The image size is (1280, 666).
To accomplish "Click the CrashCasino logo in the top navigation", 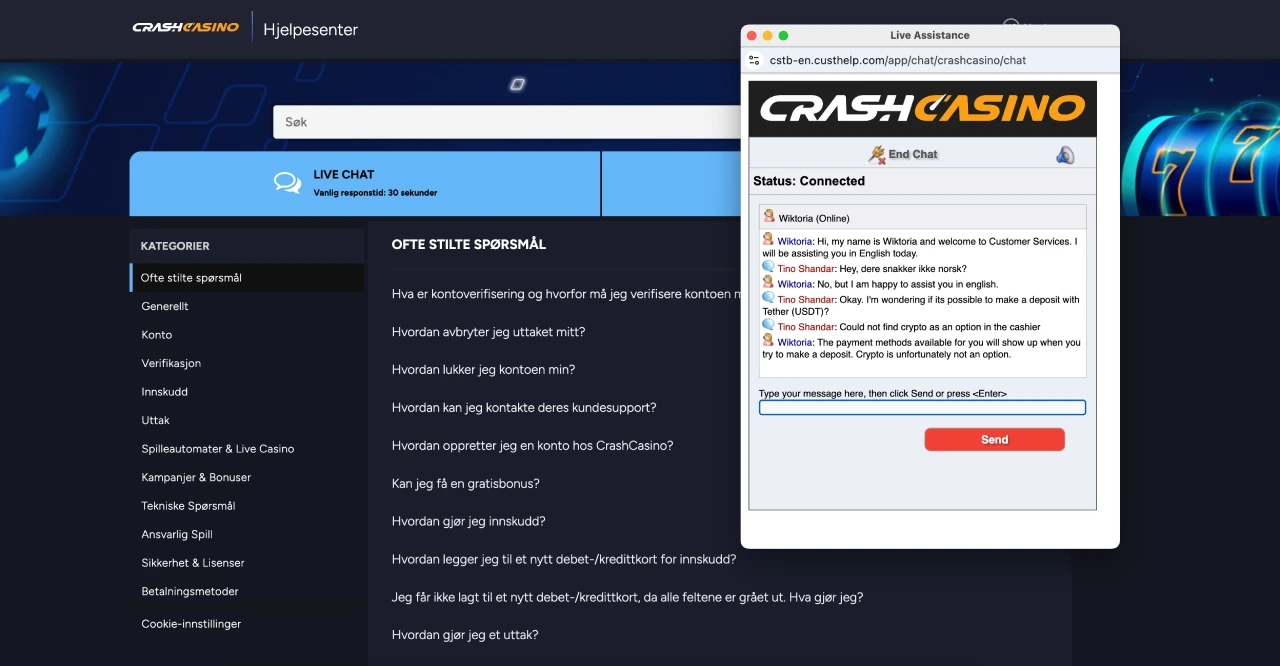I will (x=185, y=28).
